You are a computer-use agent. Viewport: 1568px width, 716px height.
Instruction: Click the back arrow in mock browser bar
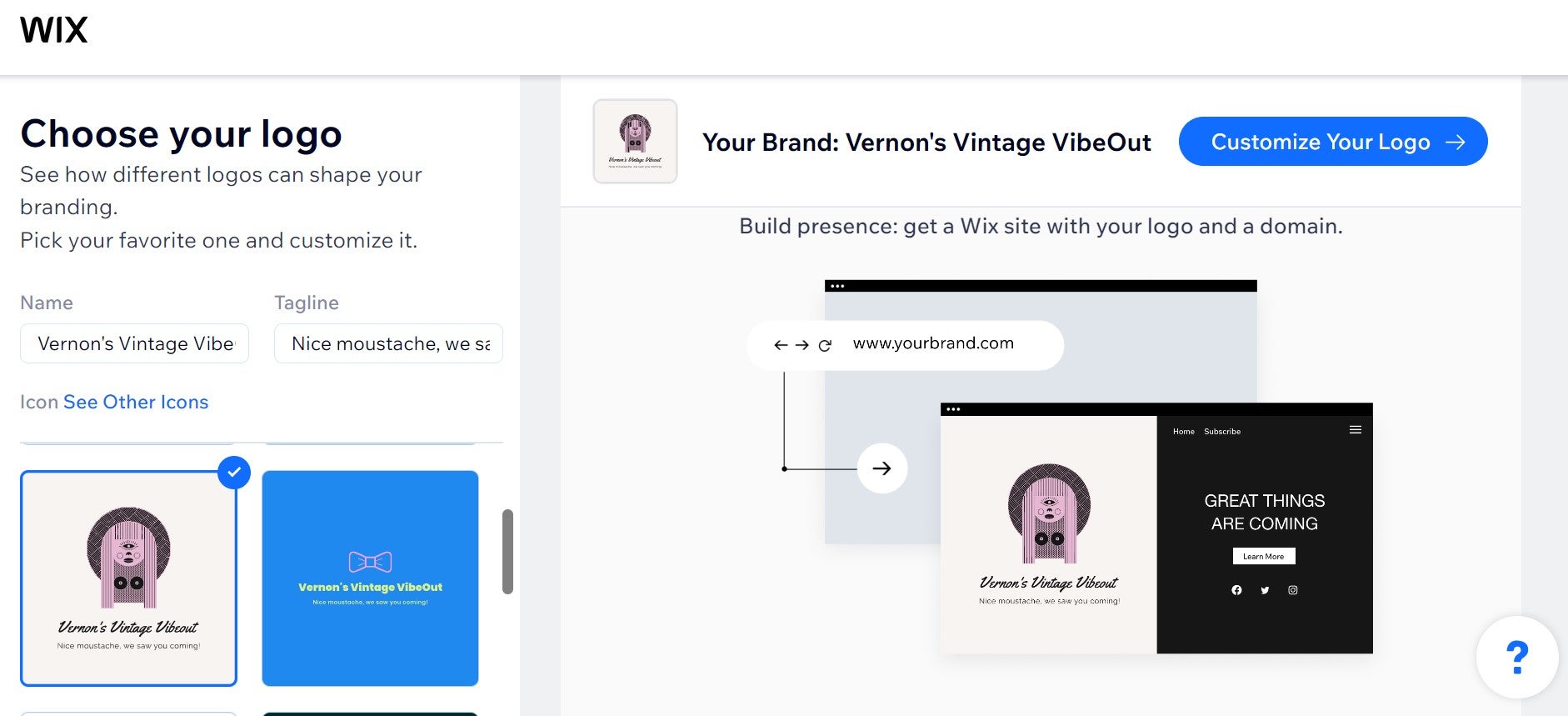point(781,345)
